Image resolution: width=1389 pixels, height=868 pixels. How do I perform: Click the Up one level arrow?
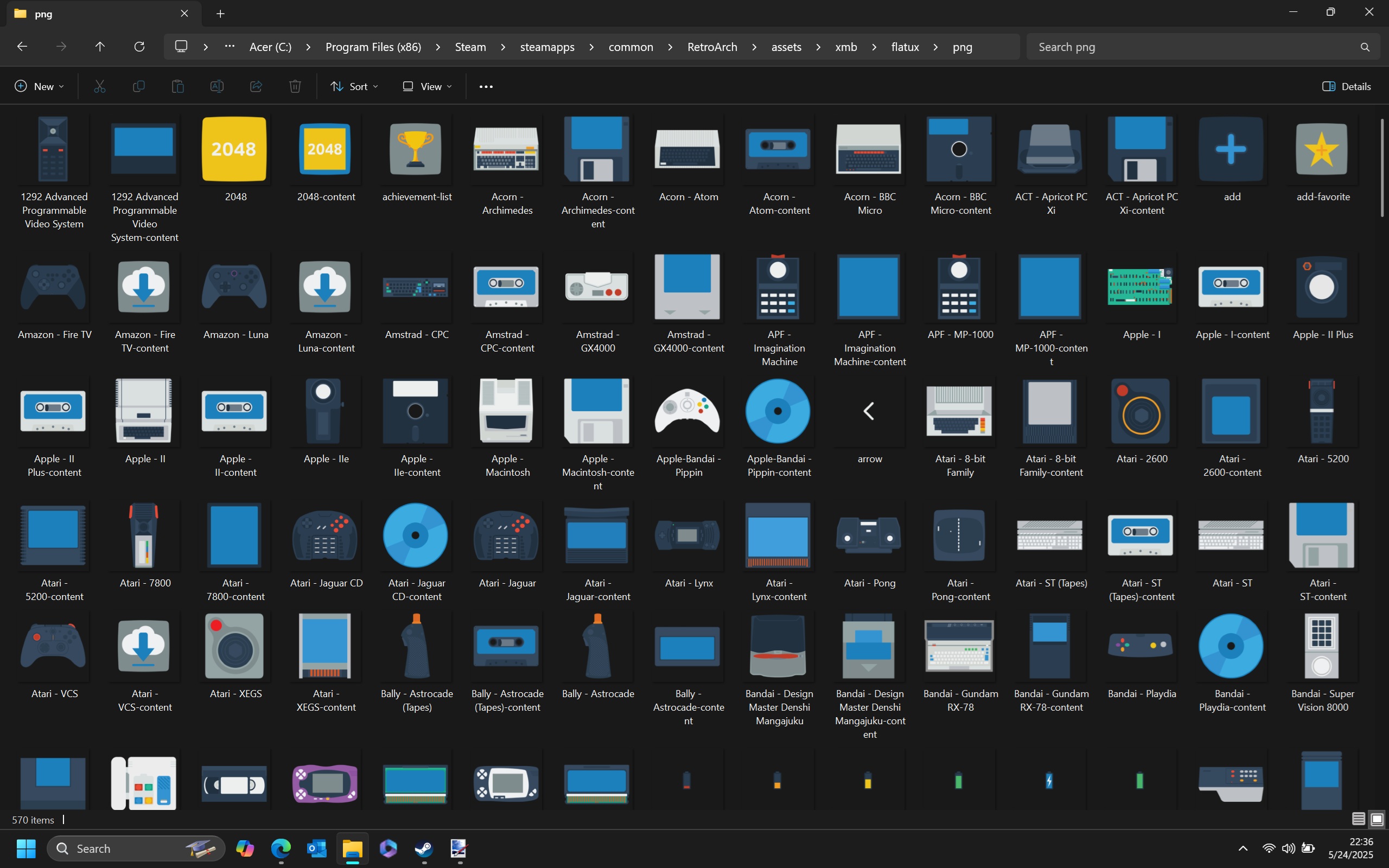[x=100, y=47]
